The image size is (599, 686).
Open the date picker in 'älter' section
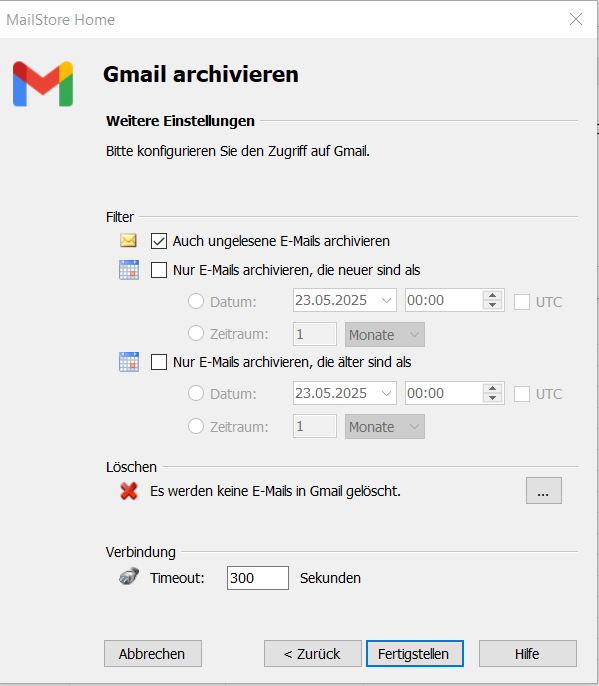coord(386,393)
